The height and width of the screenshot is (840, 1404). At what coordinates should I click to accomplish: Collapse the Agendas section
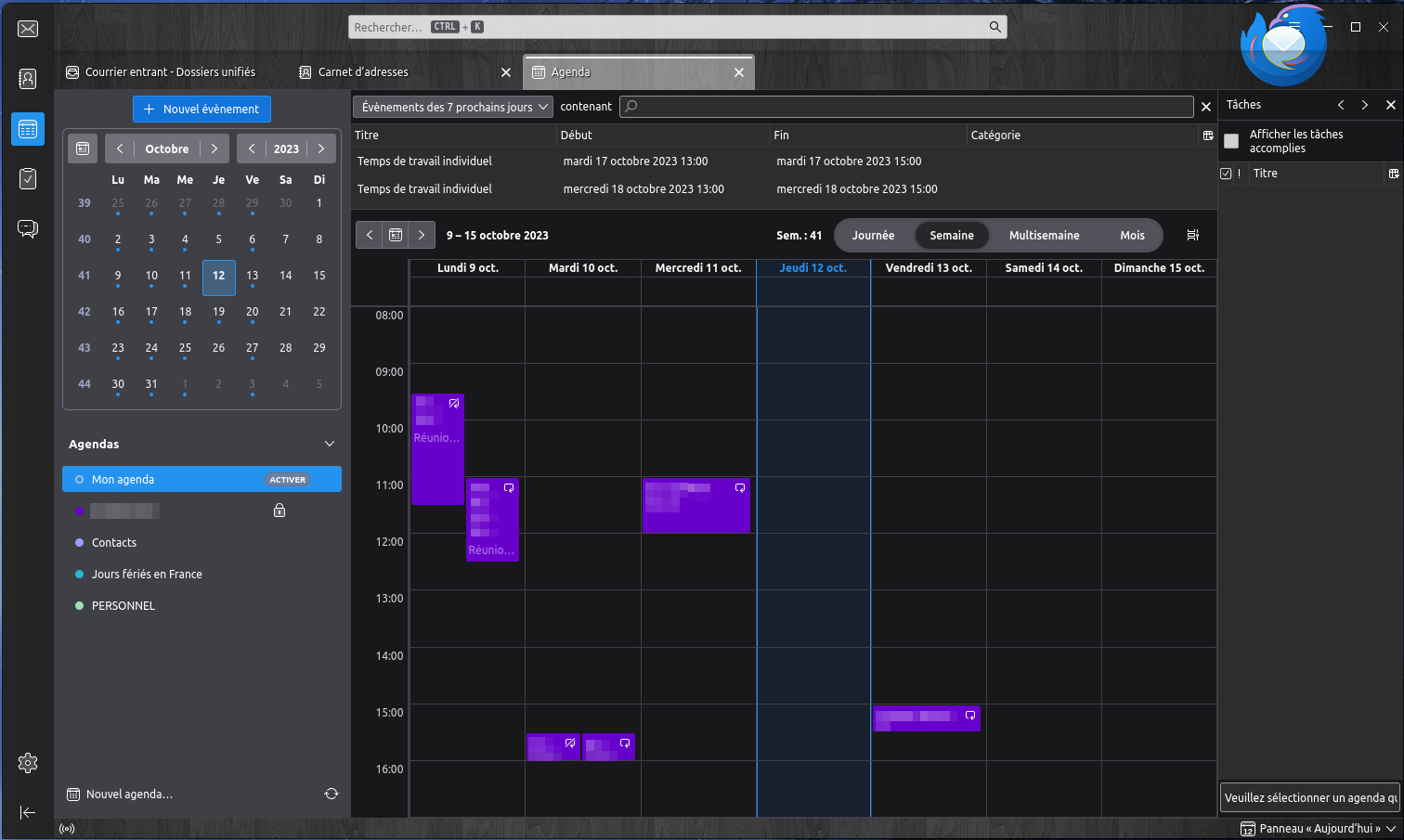pos(329,445)
